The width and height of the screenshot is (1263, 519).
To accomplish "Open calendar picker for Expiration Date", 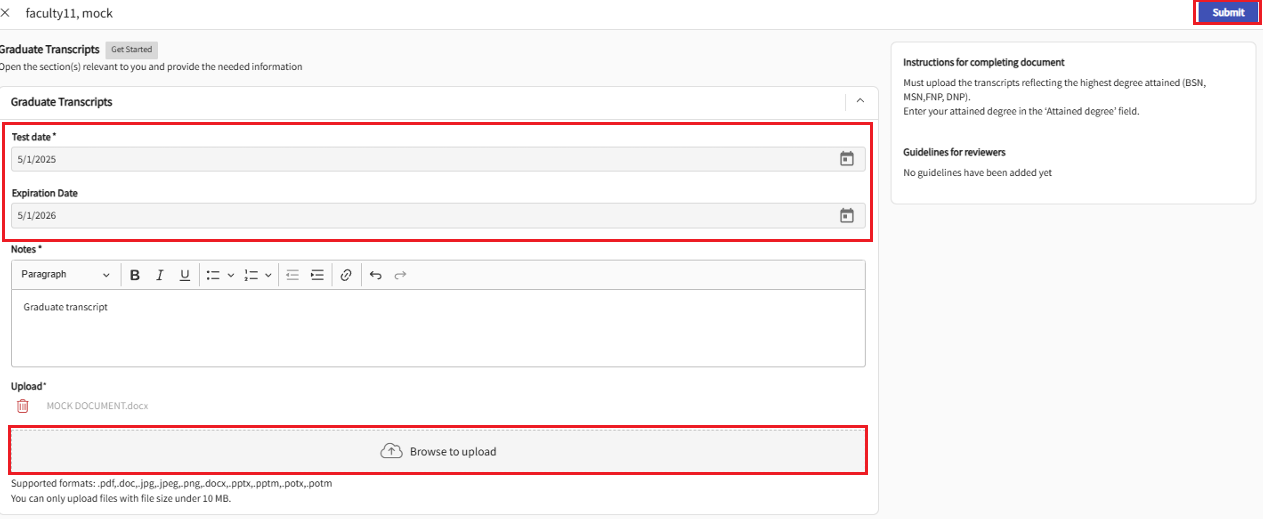I will click(846, 215).
